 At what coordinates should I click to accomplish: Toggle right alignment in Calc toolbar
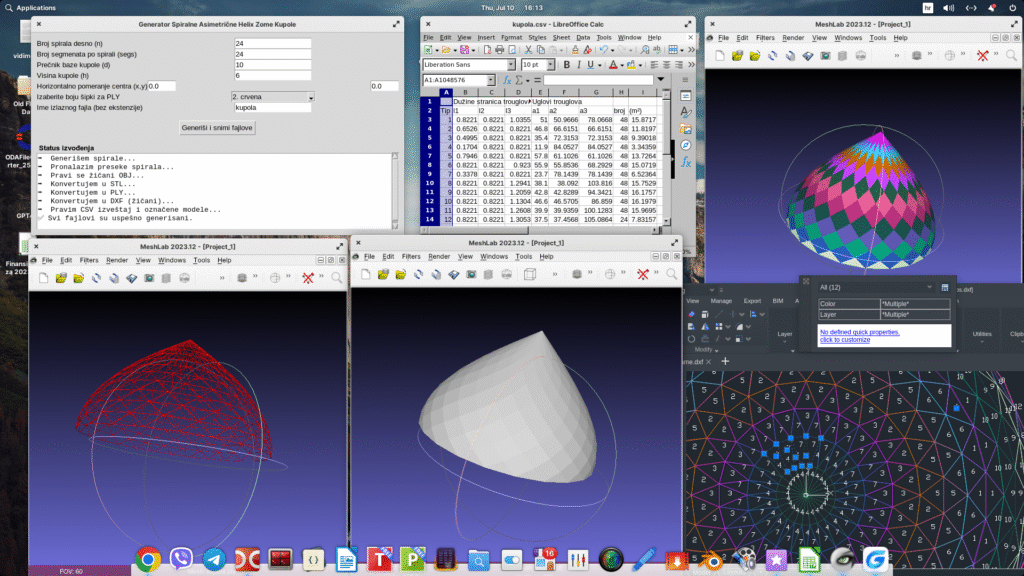pyautogui.click(x=679, y=65)
